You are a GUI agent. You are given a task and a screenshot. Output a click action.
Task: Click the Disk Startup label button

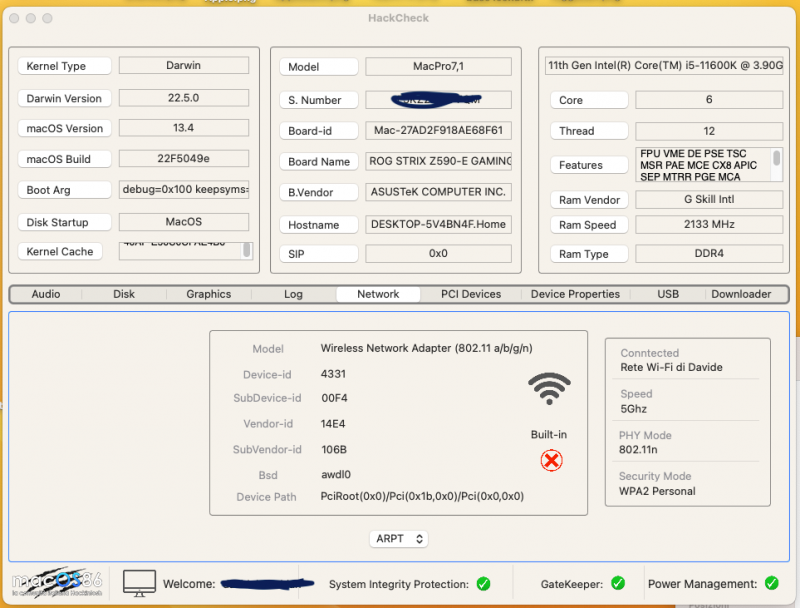(64, 222)
